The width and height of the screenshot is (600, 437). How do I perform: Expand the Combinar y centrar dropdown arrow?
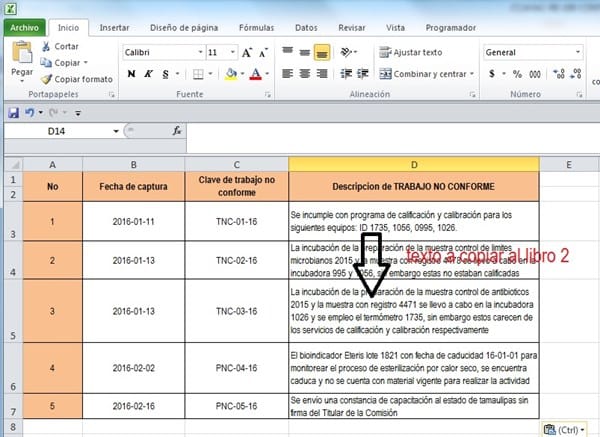(x=472, y=73)
